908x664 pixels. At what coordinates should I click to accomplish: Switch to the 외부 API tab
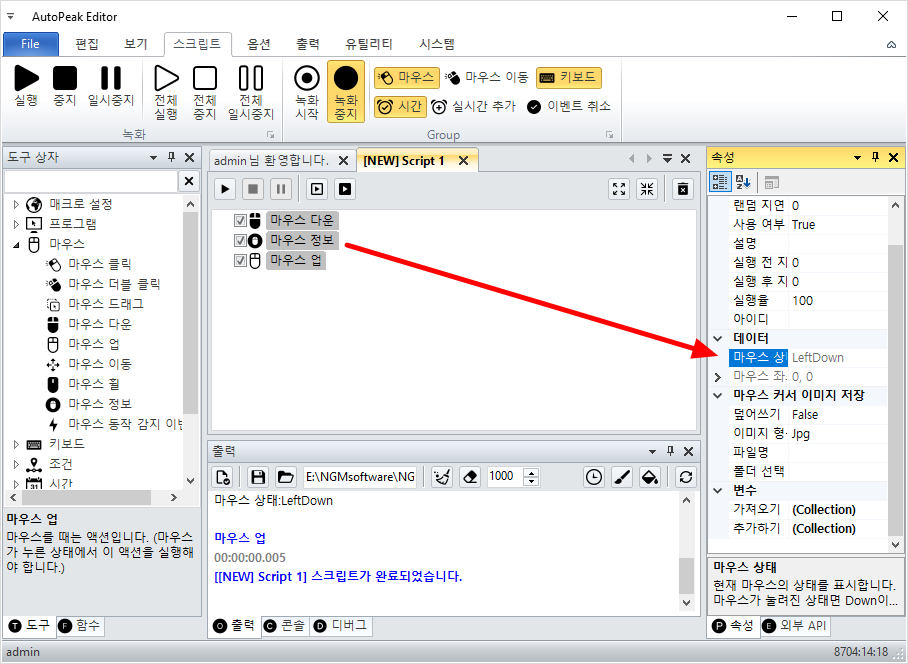click(x=794, y=625)
